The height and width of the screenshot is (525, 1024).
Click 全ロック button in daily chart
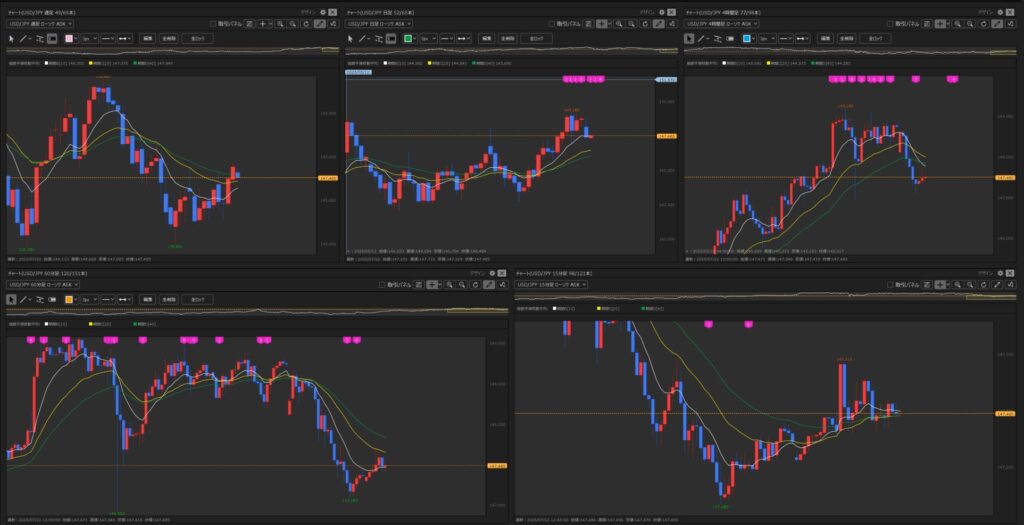537,39
